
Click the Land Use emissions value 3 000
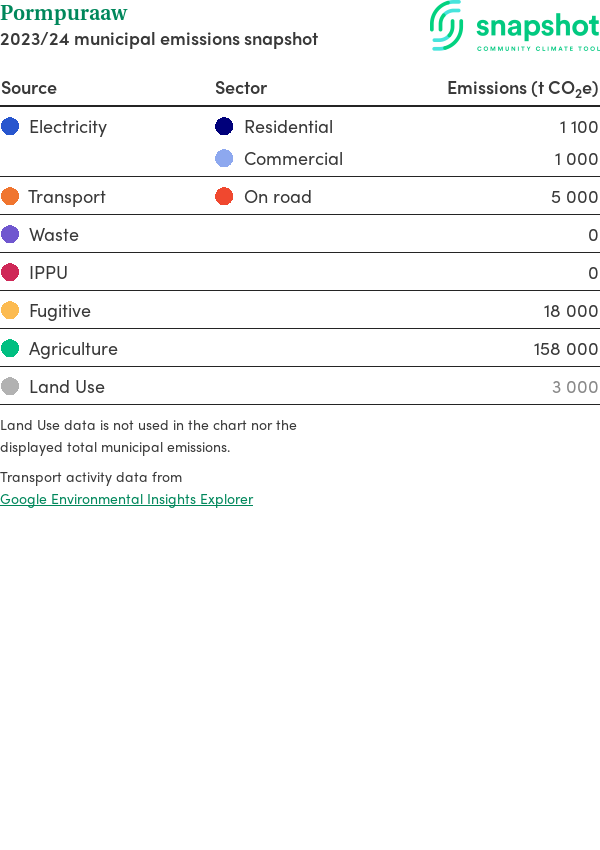575,387
